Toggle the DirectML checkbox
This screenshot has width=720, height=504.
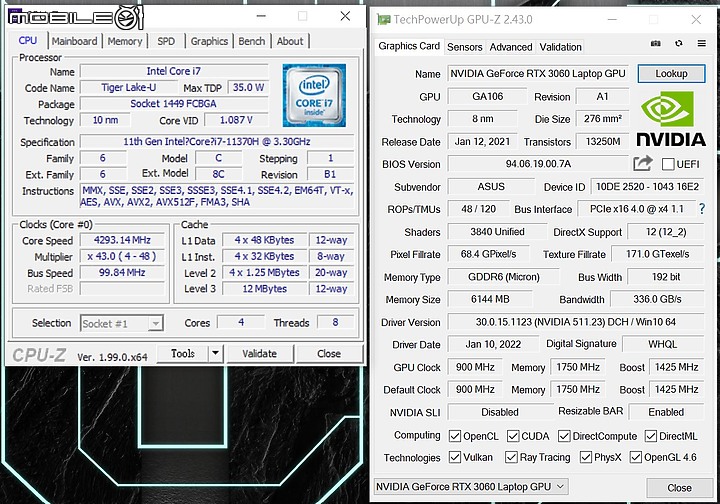pyautogui.click(x=651, y=436)
